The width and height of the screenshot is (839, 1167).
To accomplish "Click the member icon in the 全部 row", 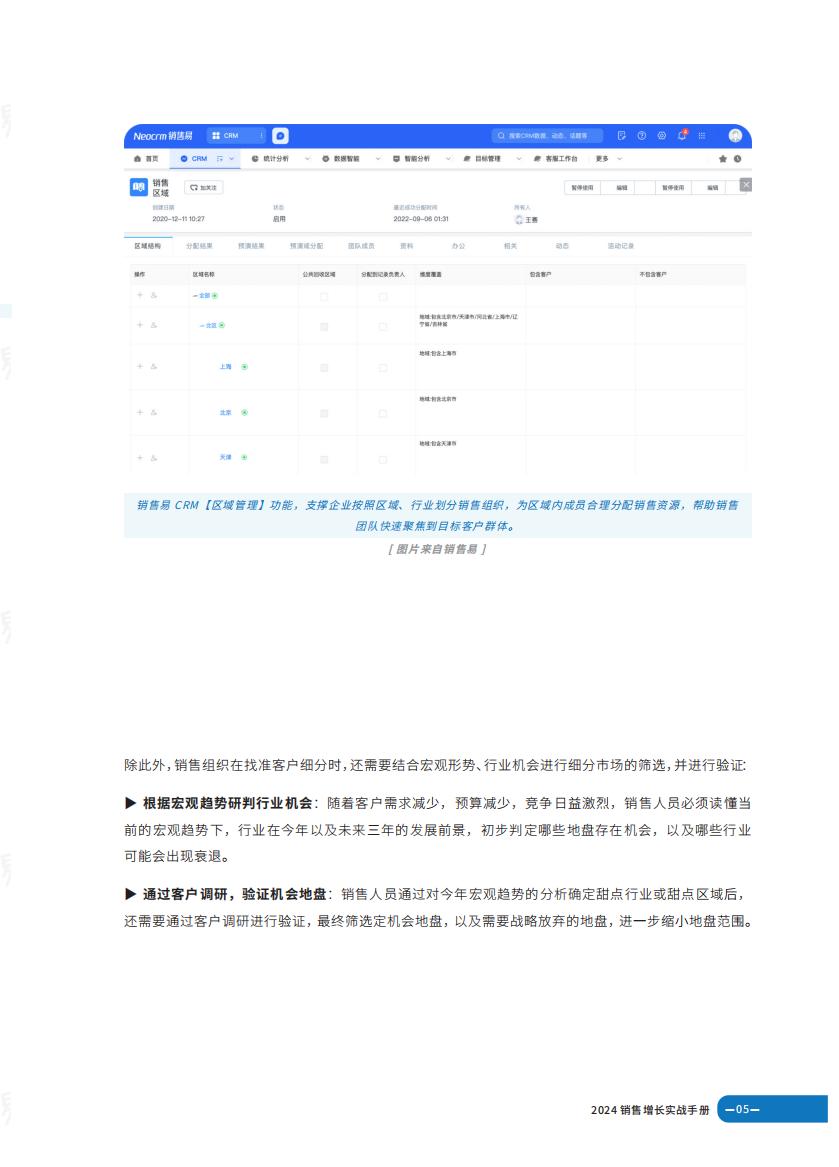I will (x=154, y=295).
